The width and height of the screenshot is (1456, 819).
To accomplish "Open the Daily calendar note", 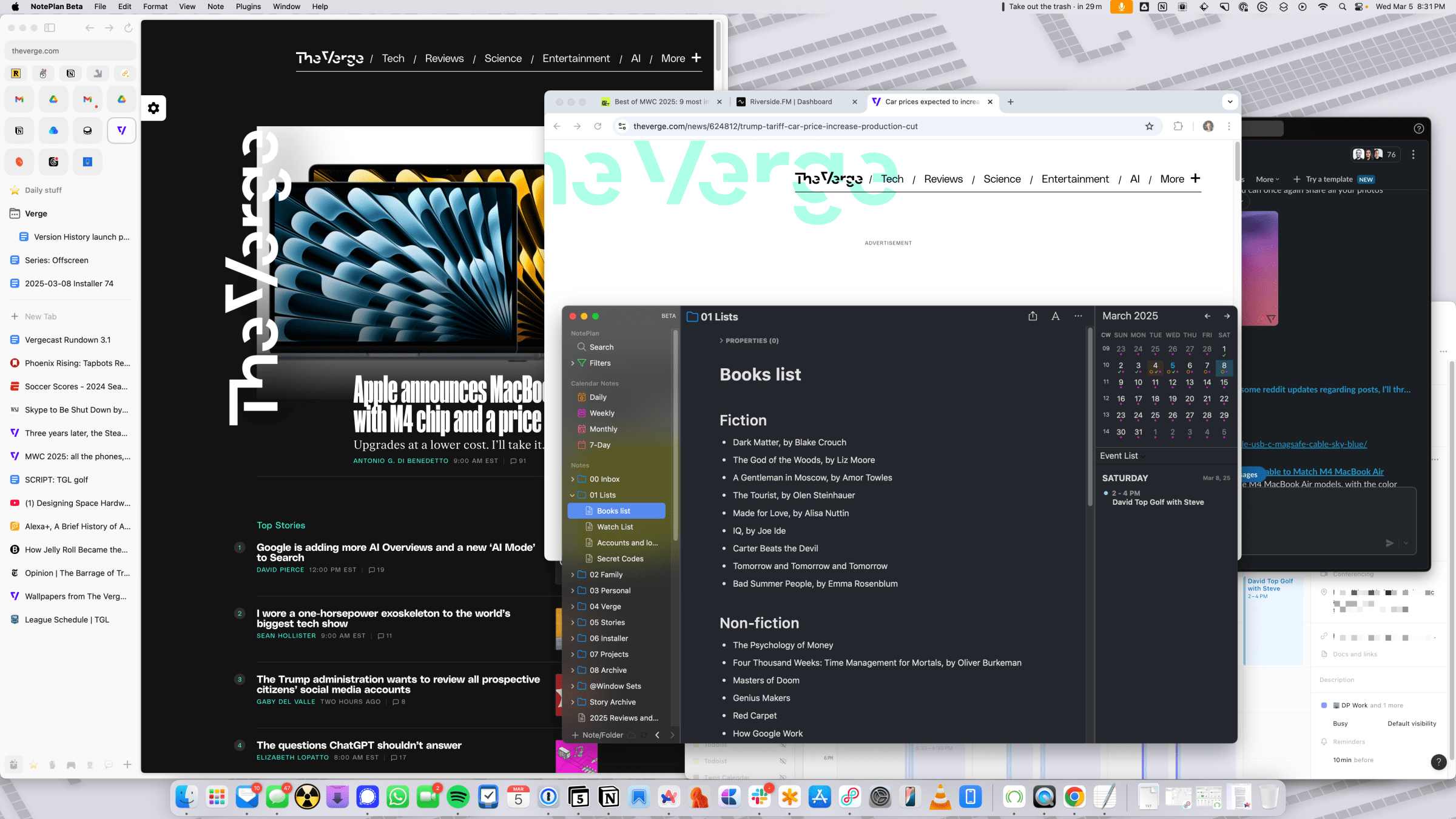I will (x=598, y=397).
